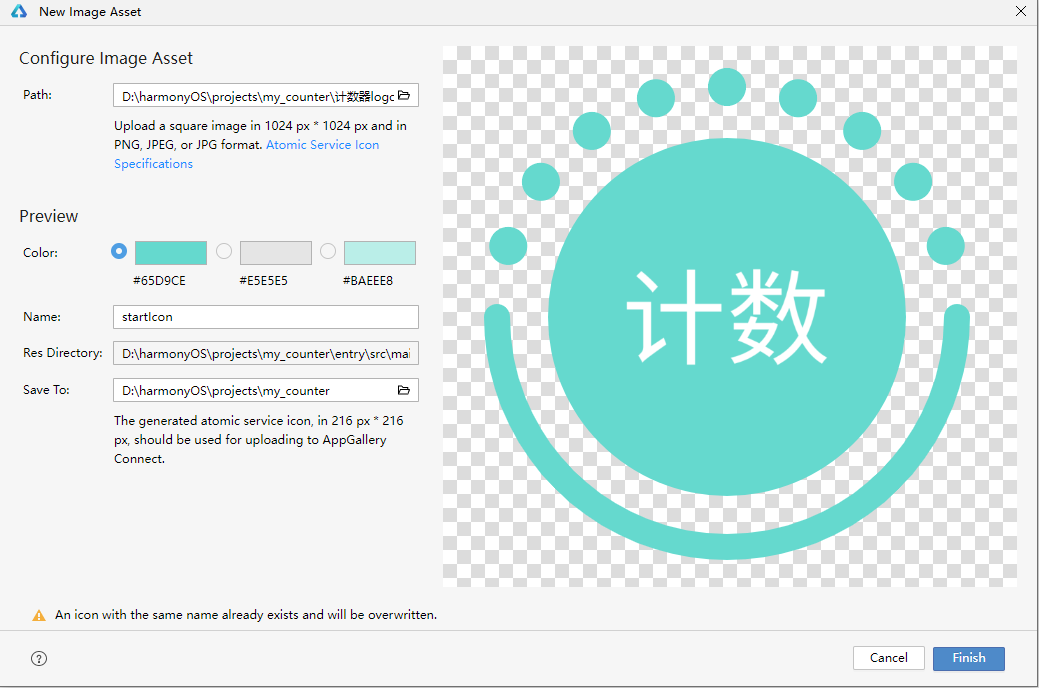Open help question mark icon

(x=39, y=658)
